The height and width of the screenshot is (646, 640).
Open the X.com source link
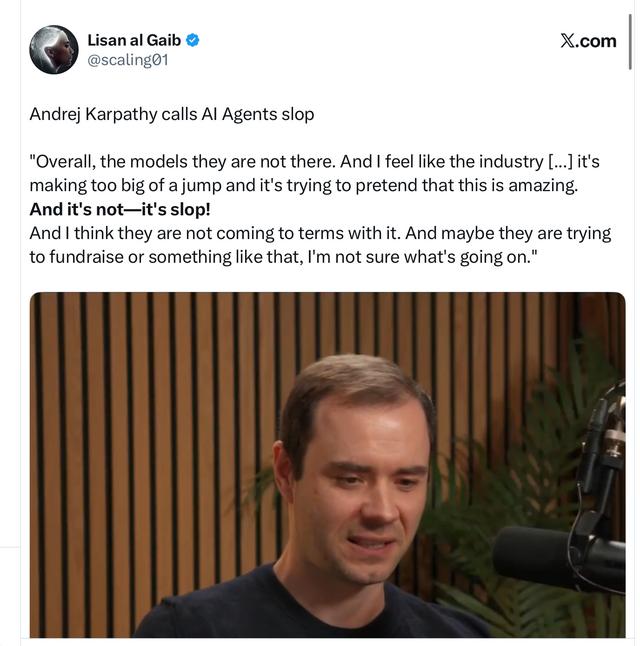point(588,41)
